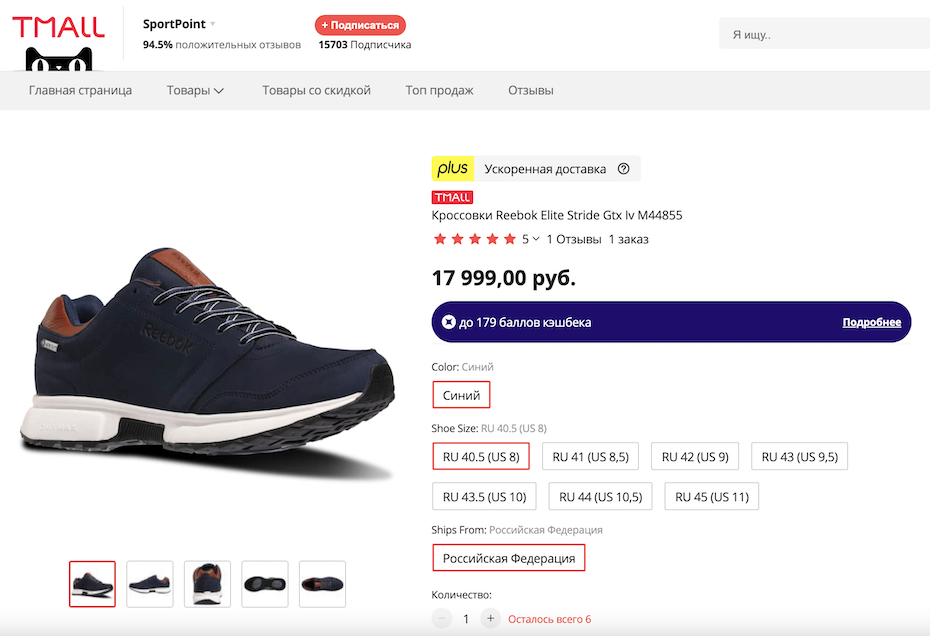
Task: Click the TMALL logo
Action: coord(58,26)
